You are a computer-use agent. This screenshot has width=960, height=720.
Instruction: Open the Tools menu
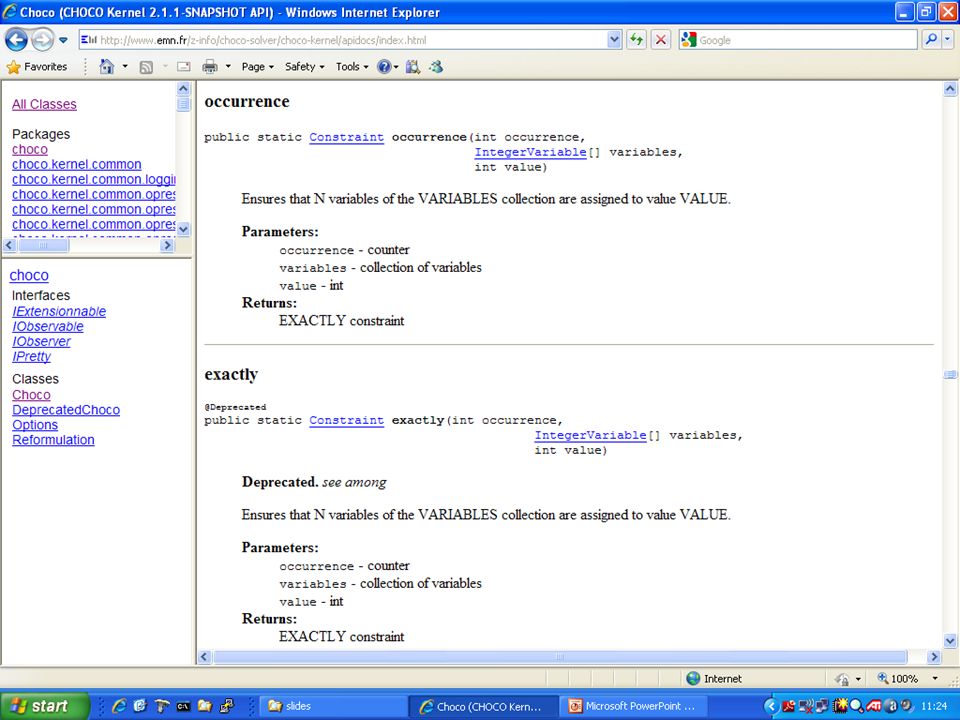tap(351, 67)
